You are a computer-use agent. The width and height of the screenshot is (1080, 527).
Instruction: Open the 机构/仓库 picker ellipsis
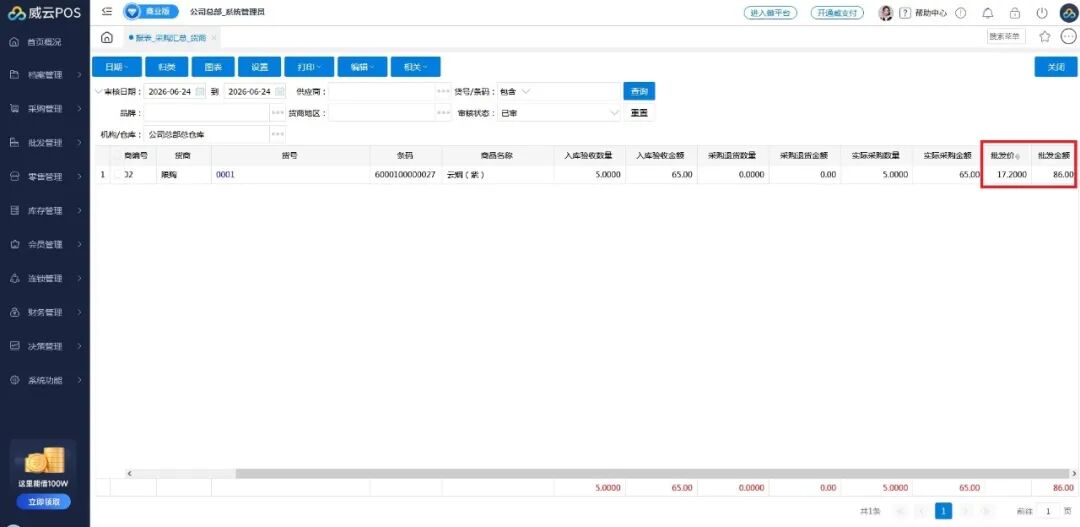click(278, 134)
